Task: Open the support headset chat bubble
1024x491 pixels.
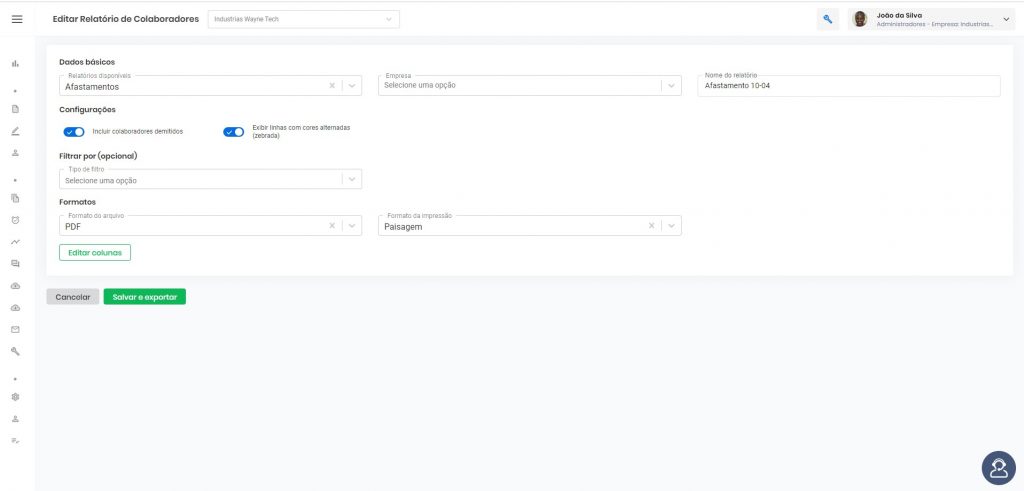Action: click(x=999, y=468)
